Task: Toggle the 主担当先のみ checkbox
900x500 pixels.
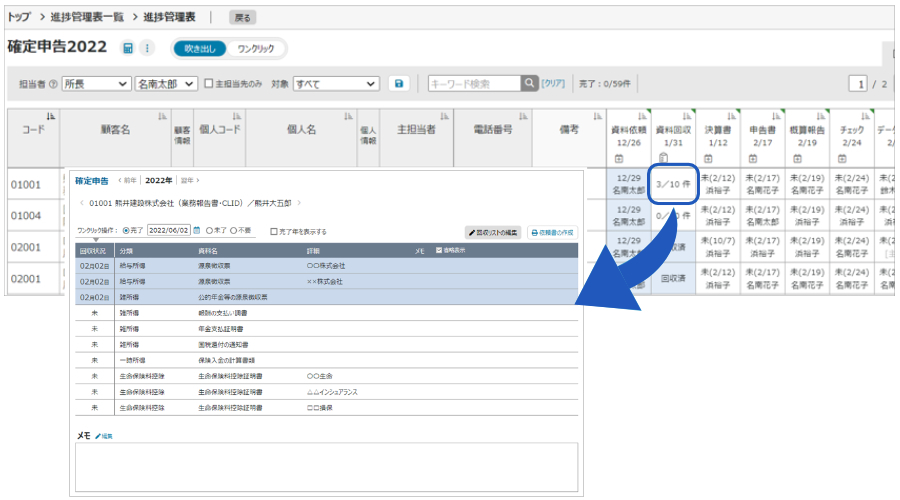Action: pos(208,84)
